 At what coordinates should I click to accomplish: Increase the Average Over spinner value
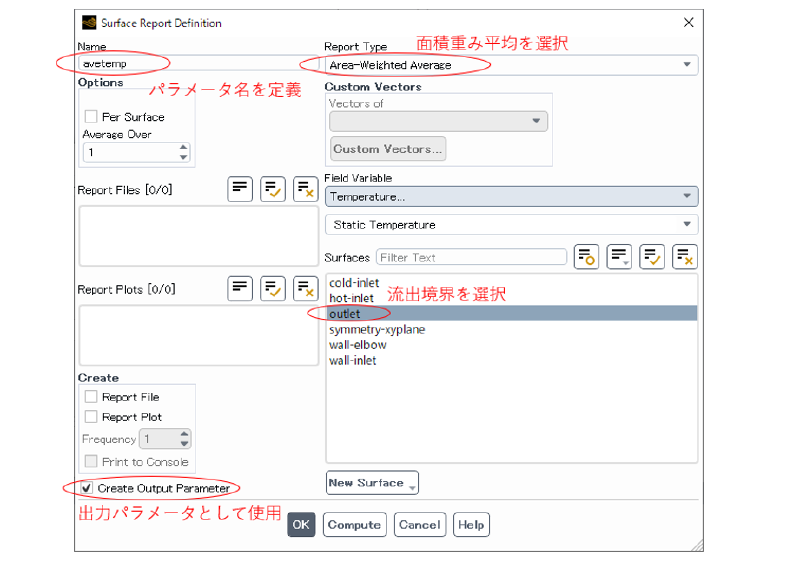[183, 148]
